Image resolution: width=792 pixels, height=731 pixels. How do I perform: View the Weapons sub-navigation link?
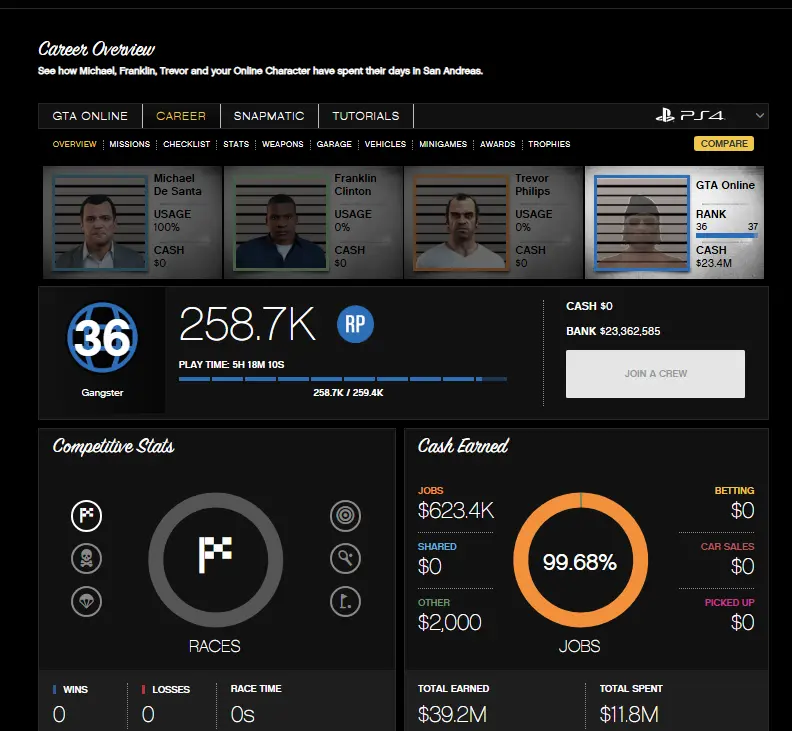pos(282,144)
